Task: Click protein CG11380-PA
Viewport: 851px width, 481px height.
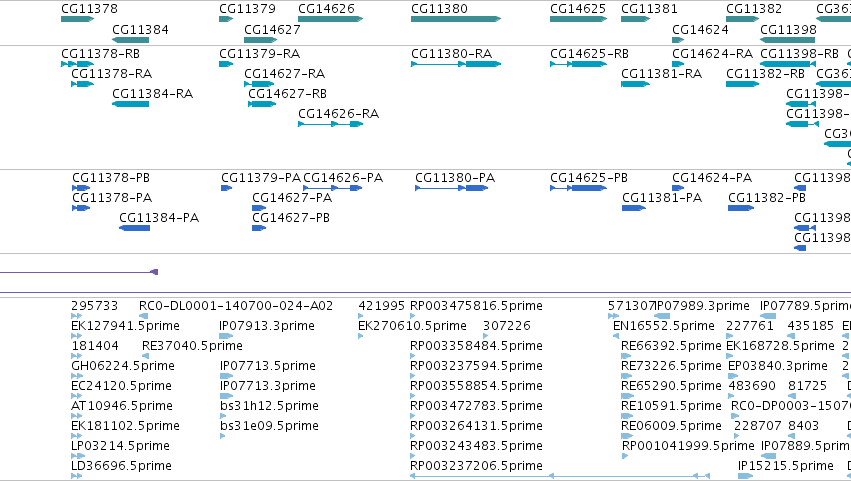Action: coord(455,178)
